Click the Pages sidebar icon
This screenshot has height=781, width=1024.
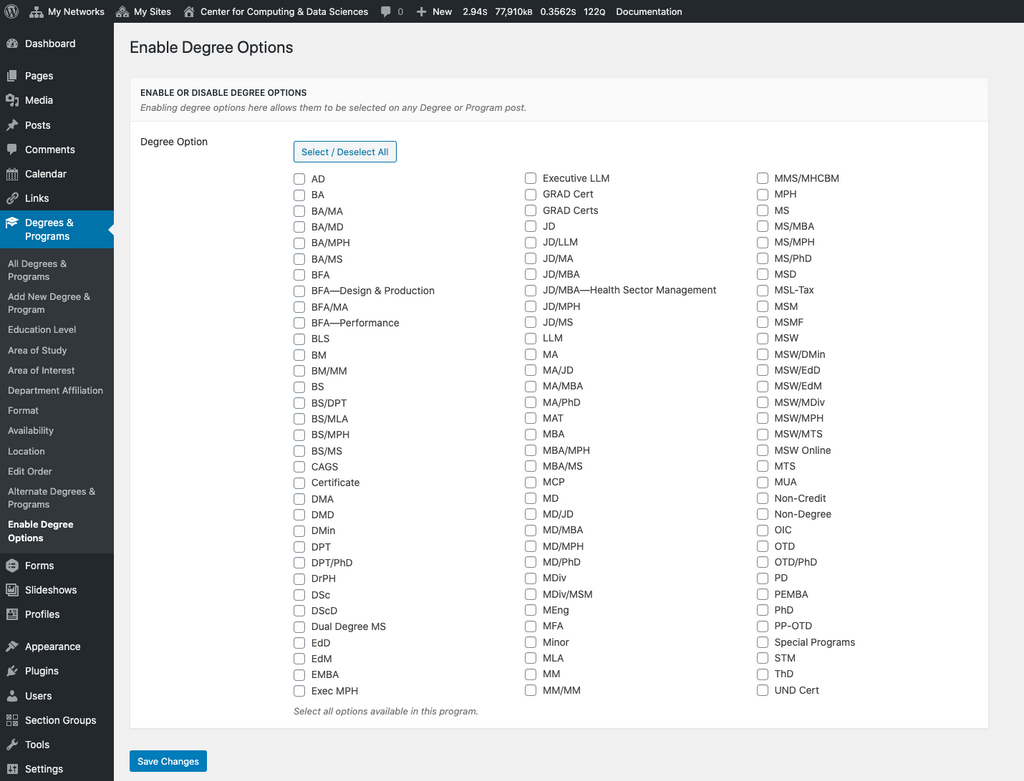point(12,76)
